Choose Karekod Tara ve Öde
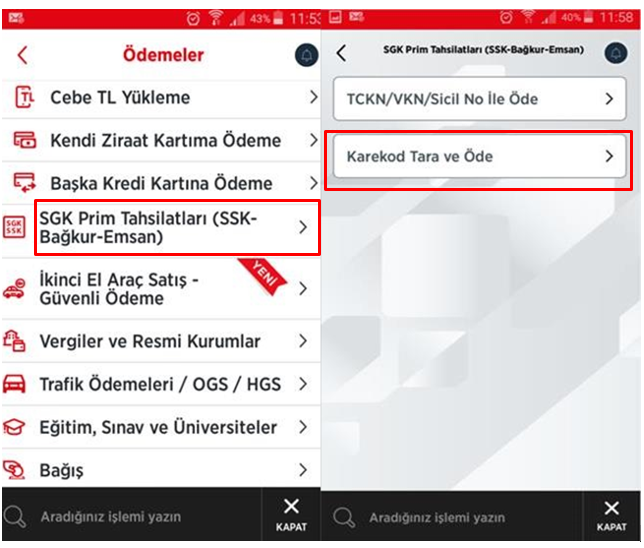 click(479, 156)
